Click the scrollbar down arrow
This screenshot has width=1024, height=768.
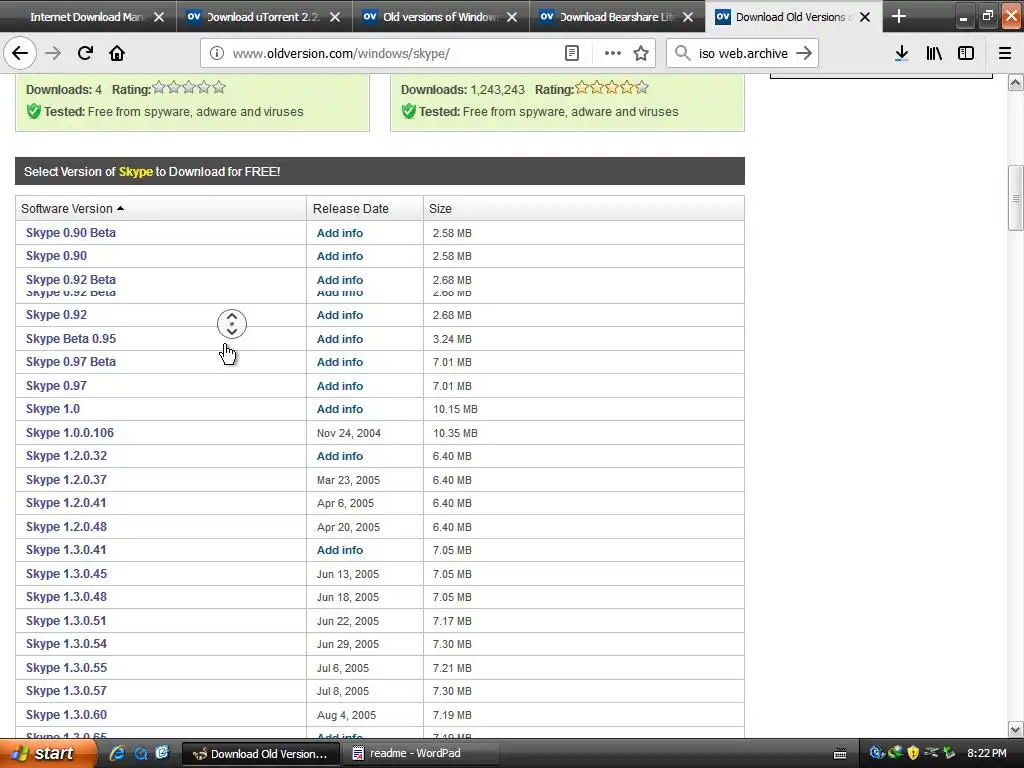click(1015, 729)
